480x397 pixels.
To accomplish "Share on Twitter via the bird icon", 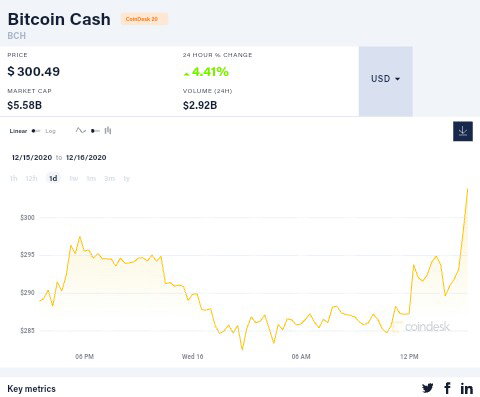I will click(x=428, y=388).
